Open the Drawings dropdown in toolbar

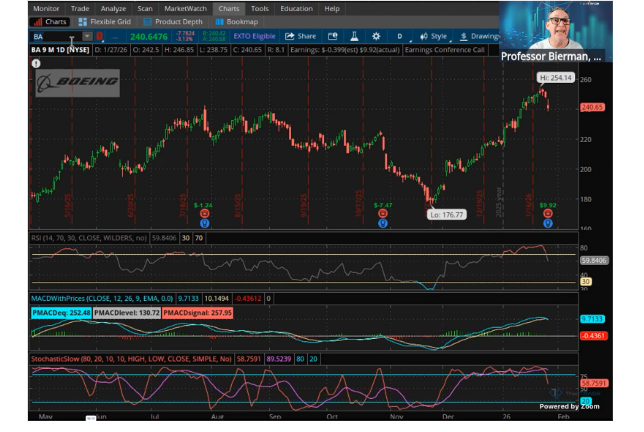[476, 35]
